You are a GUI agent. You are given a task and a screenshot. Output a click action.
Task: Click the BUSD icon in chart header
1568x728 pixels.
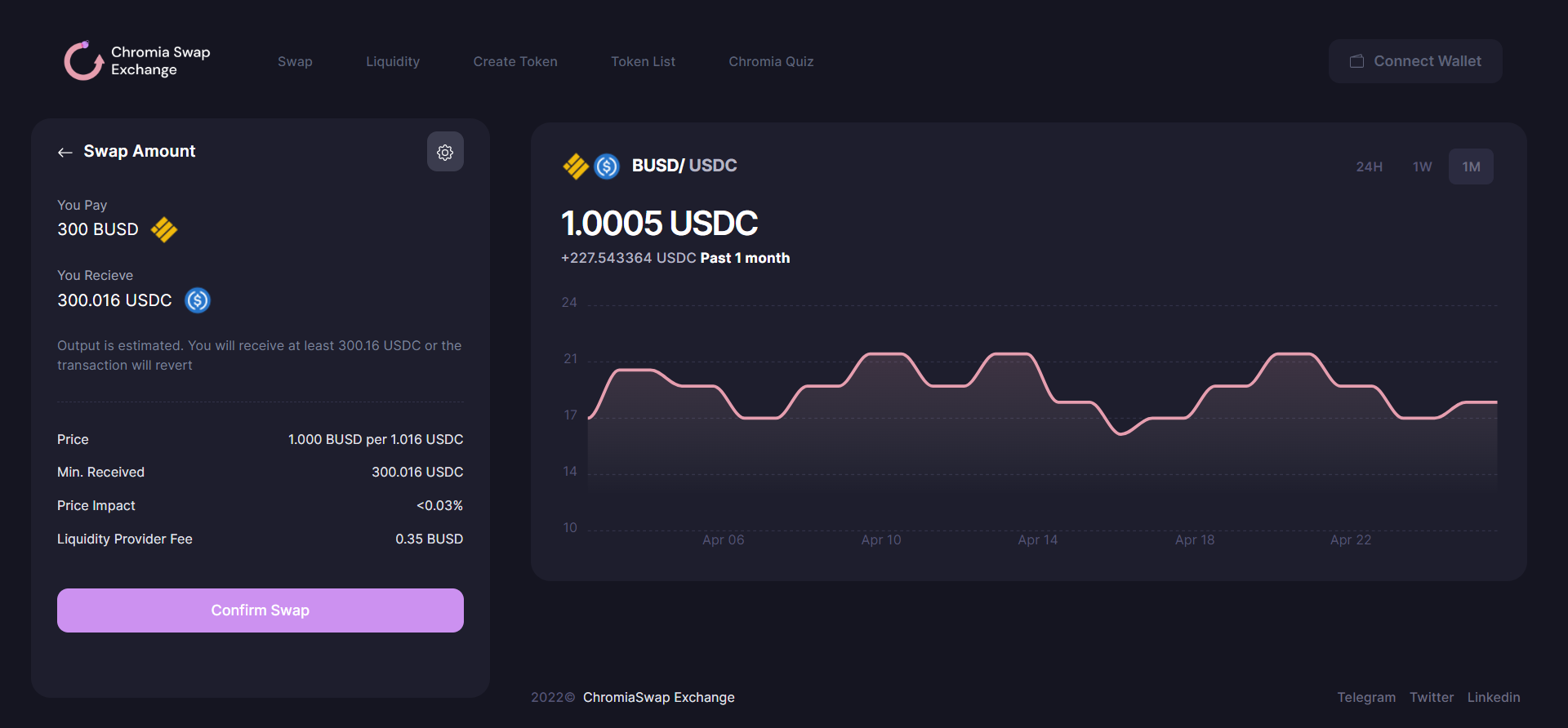(576, 166)
